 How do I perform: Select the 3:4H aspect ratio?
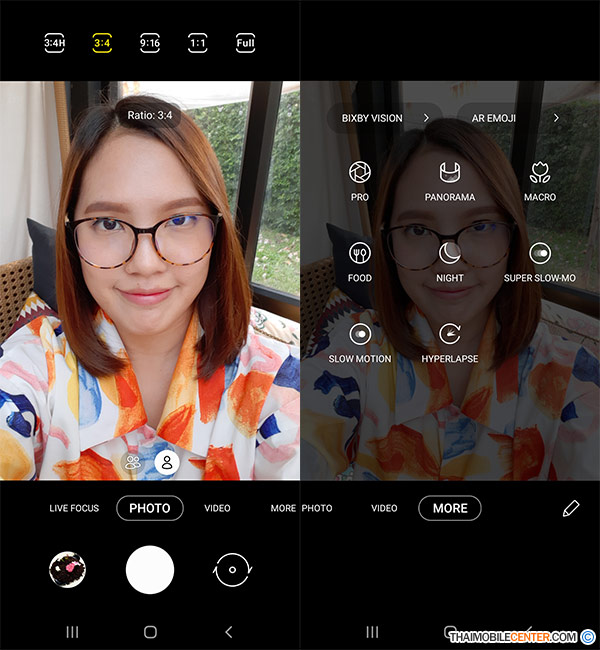[54, 43]
